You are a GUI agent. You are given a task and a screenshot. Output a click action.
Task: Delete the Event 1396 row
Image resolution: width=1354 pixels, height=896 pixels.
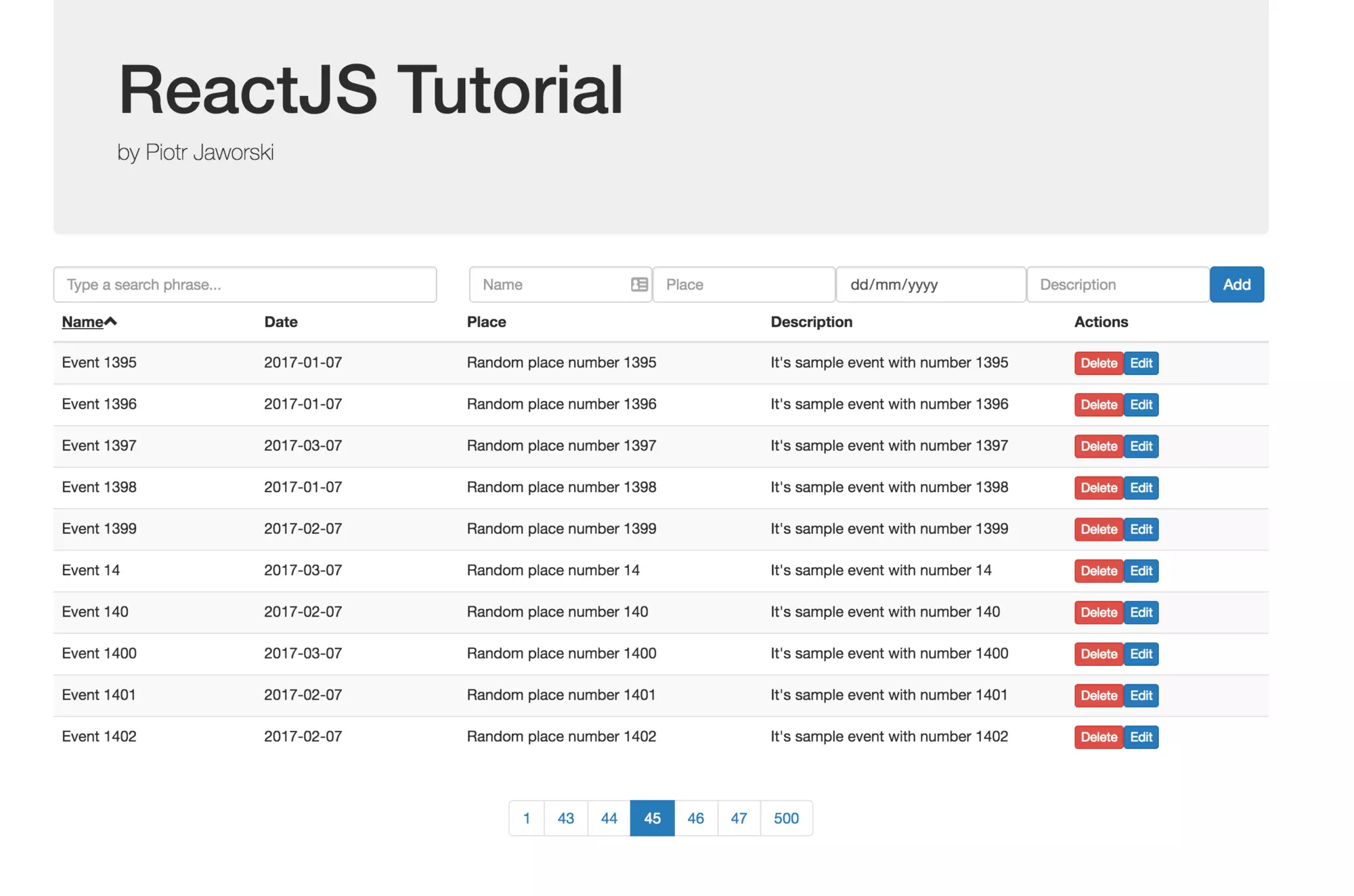pyautogui.click(x=1099, y=405)
